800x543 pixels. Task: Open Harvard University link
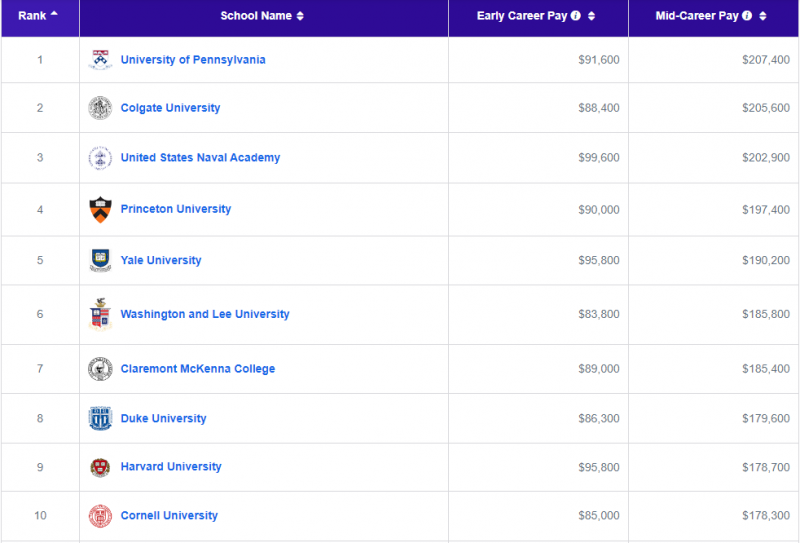click(x=171, y=467)
